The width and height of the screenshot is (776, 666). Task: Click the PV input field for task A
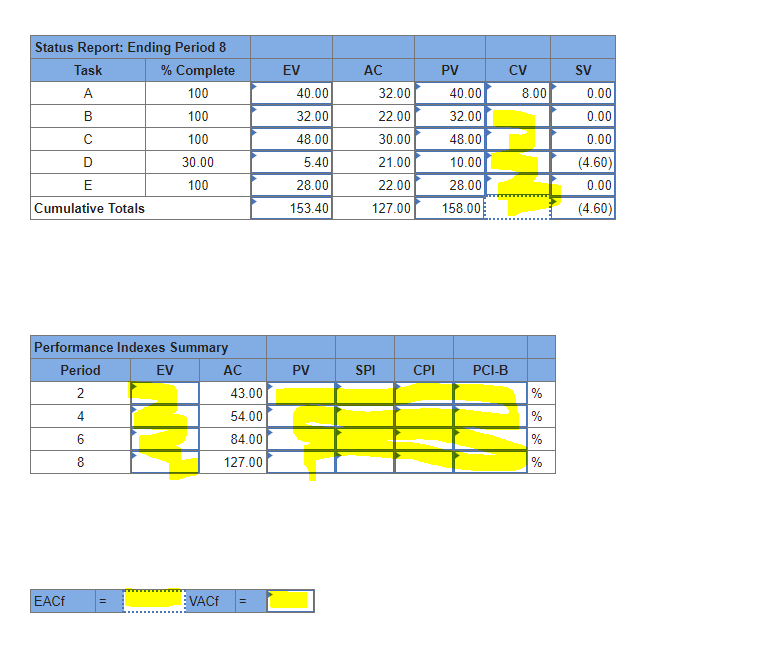[450, 93]
